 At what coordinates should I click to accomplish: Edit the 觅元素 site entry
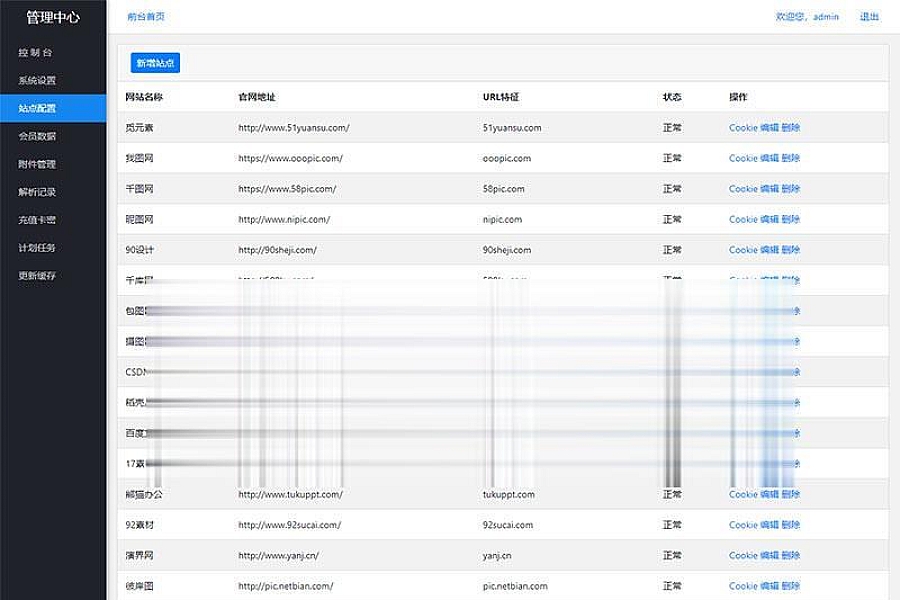click(x=769, y=127)
